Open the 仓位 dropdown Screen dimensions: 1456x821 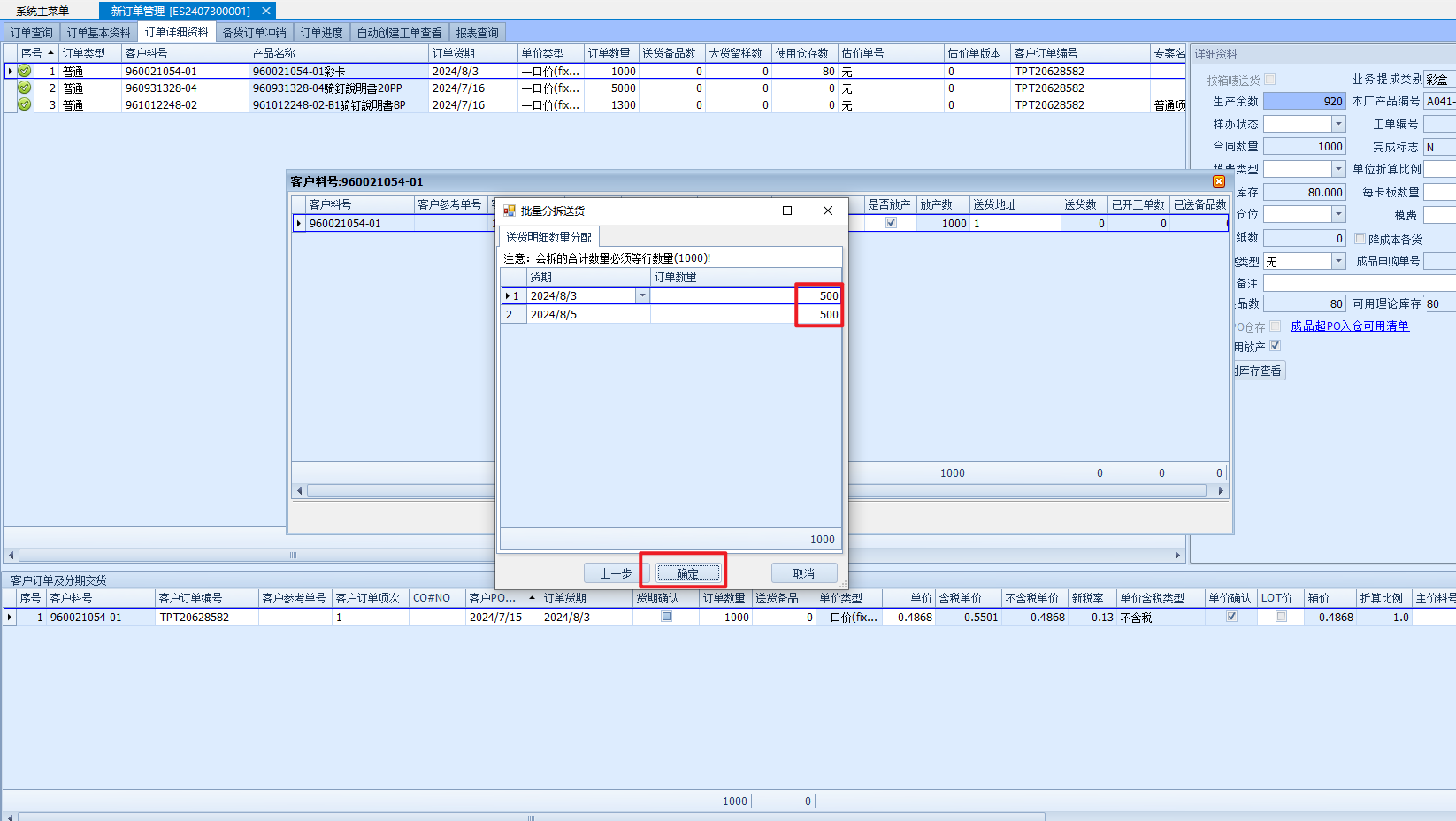pos(1338,214)
